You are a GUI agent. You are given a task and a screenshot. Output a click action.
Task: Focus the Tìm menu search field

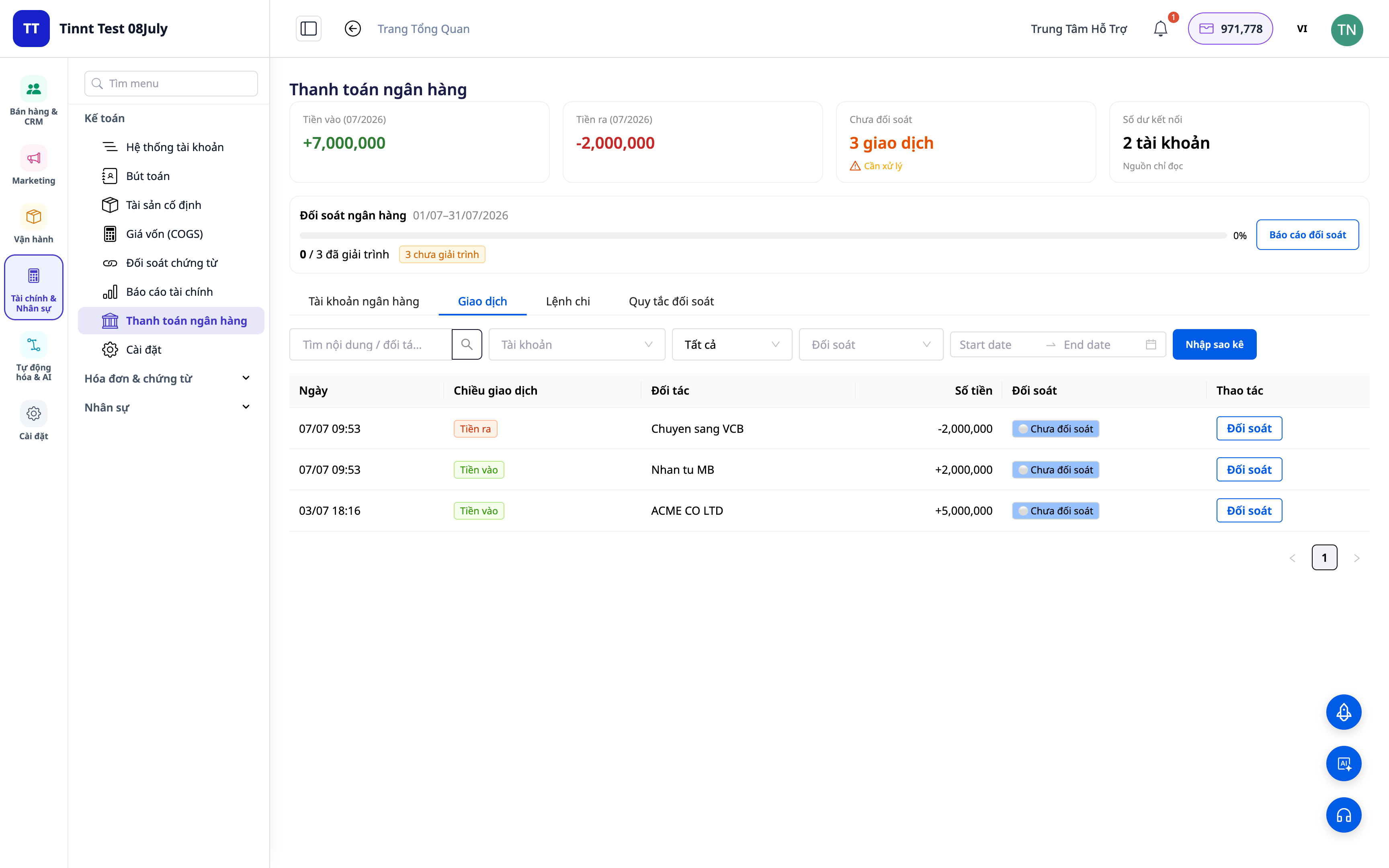coord(171,83)
